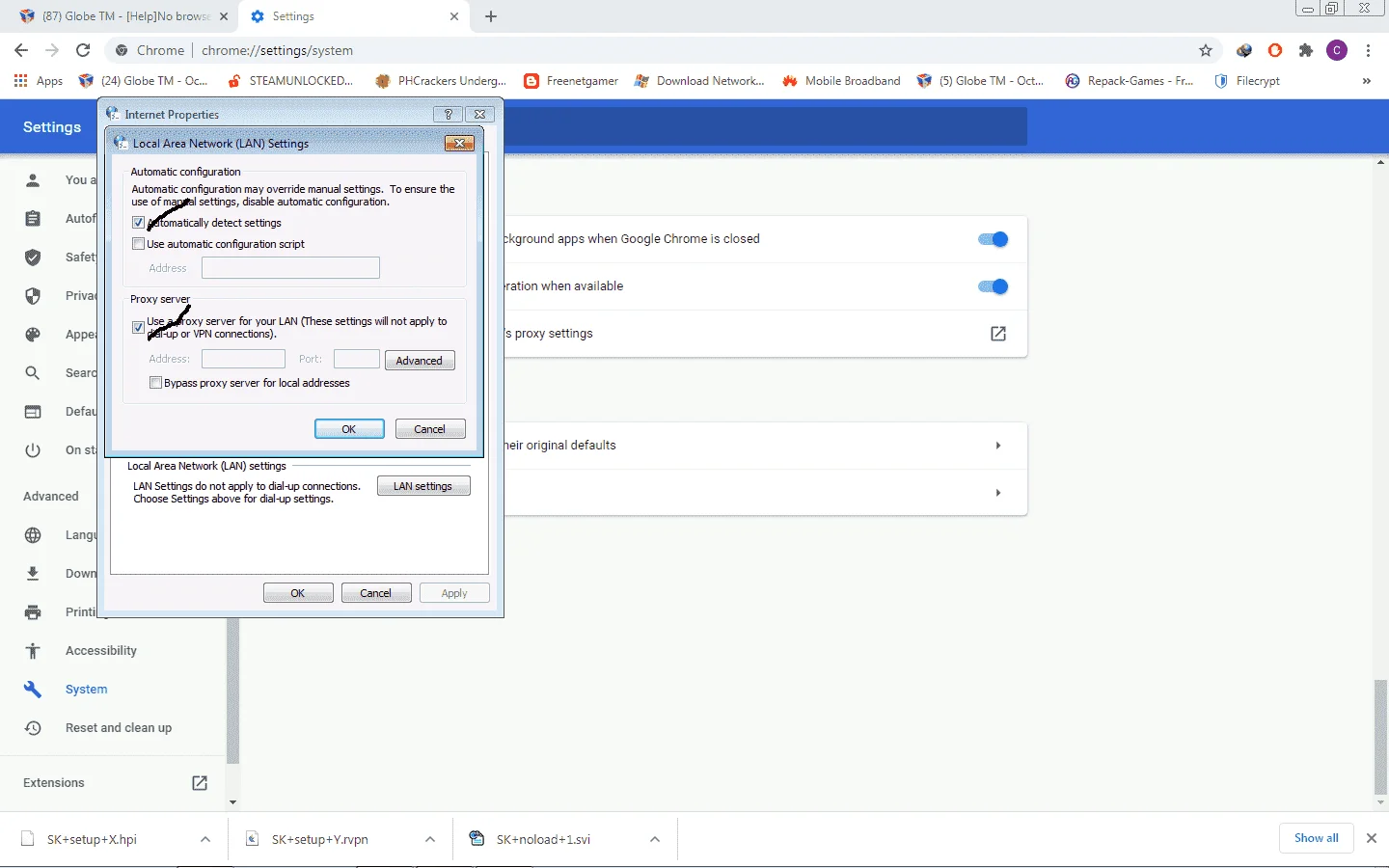The width and height of the screenshot is (1389, 868).
Task: Click the On startup power icon
Action: pos(33,450)
